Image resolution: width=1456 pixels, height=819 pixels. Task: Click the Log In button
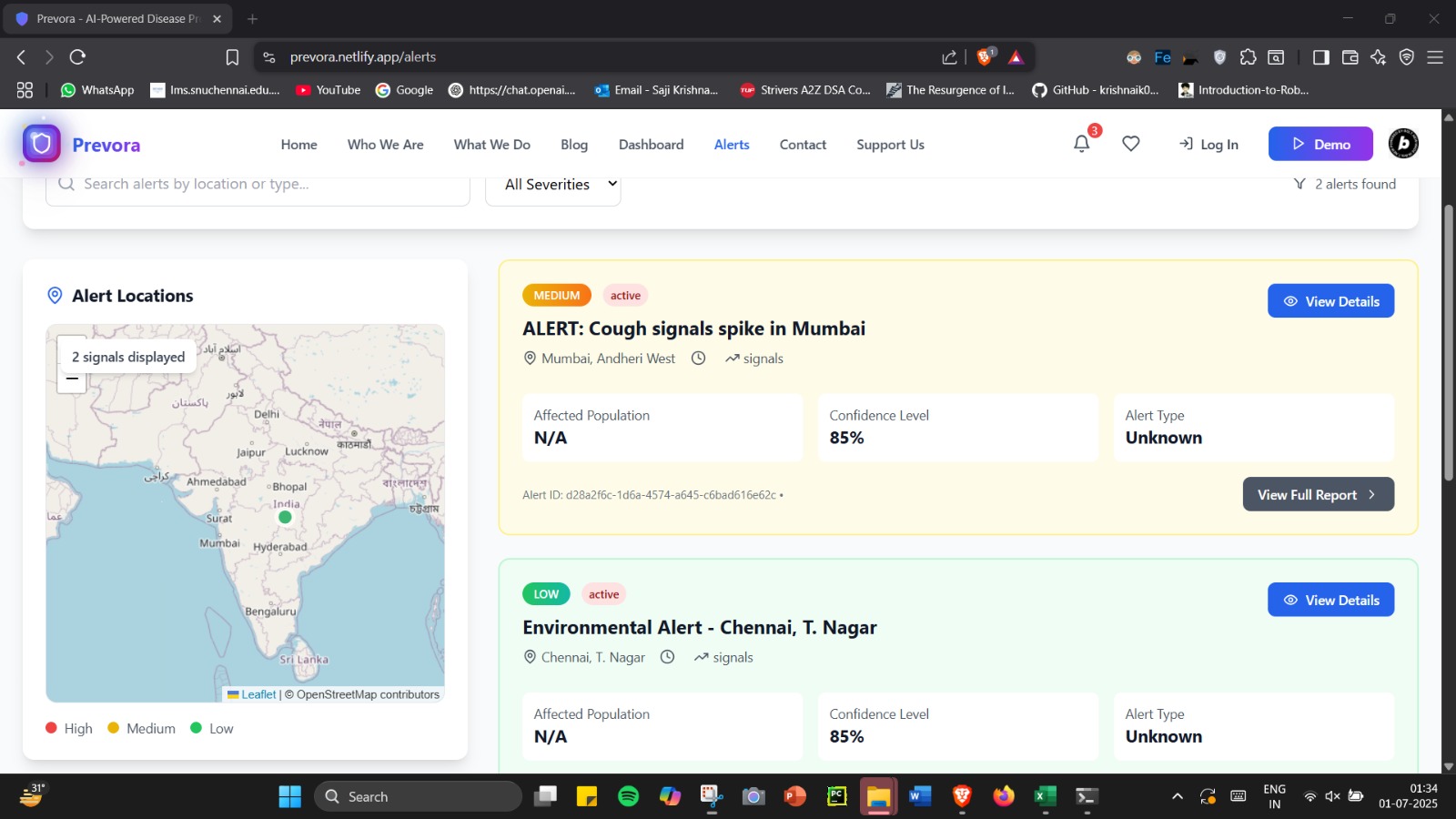1208,145
